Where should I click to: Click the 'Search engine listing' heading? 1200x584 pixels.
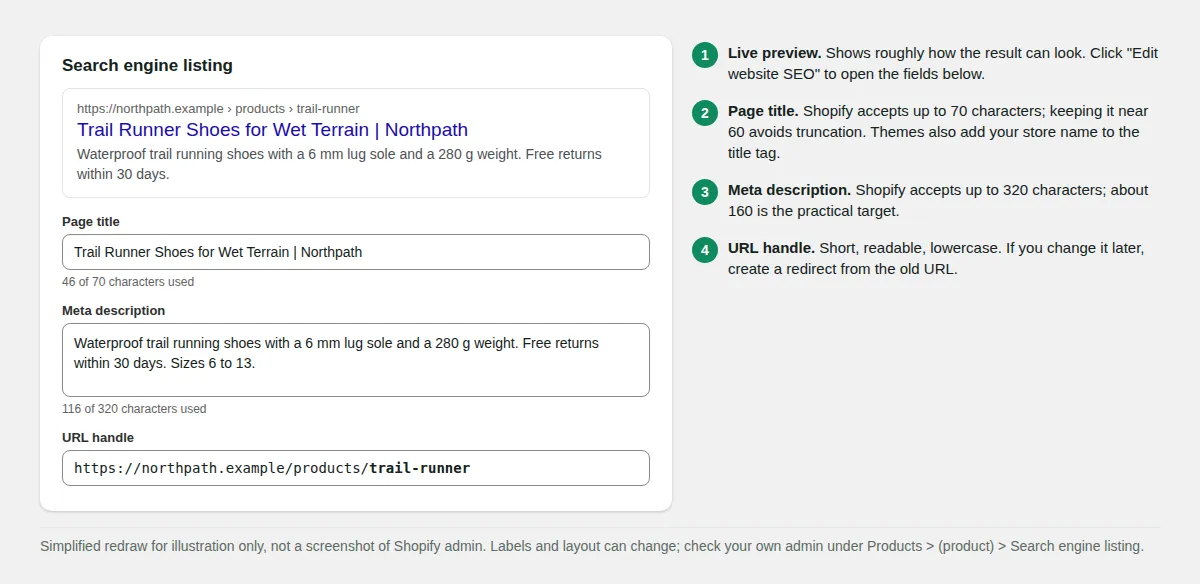tap(147, 65)
